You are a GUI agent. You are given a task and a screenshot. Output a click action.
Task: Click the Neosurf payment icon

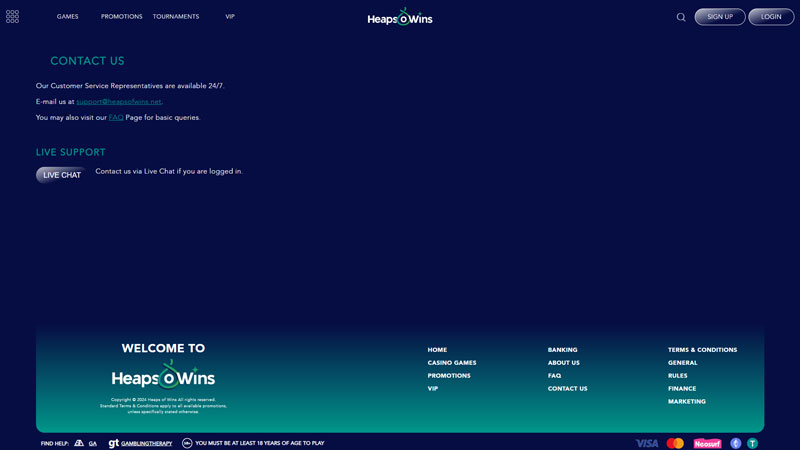[x=707, y=443]
